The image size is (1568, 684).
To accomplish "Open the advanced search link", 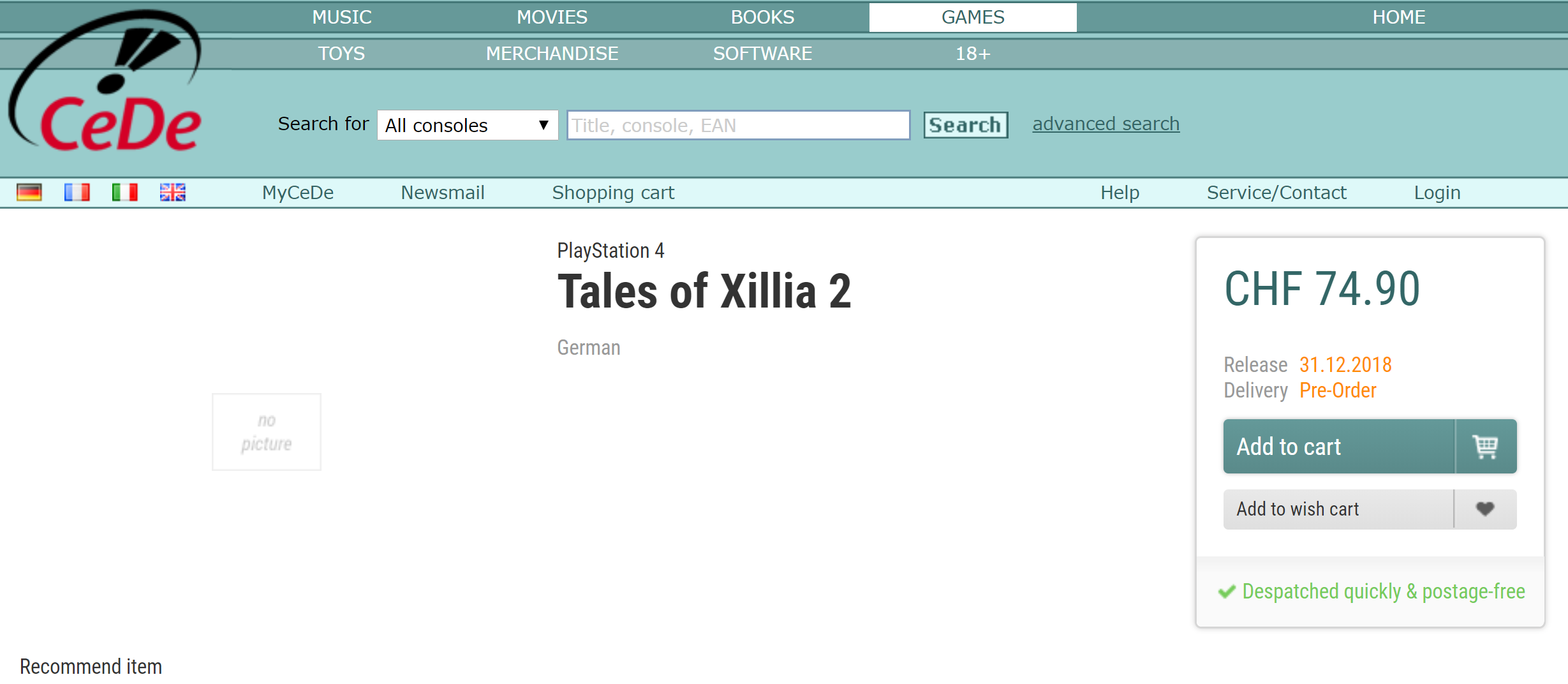I will [1106, 124].
